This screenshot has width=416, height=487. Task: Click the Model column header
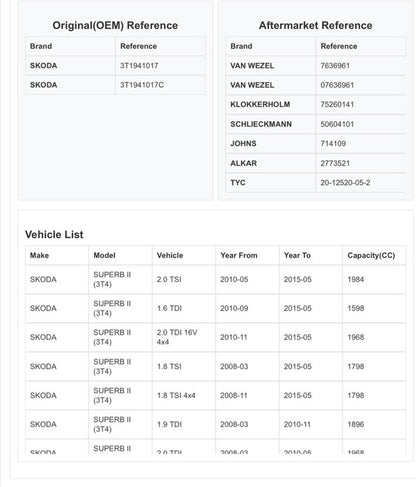click(104, 255)
